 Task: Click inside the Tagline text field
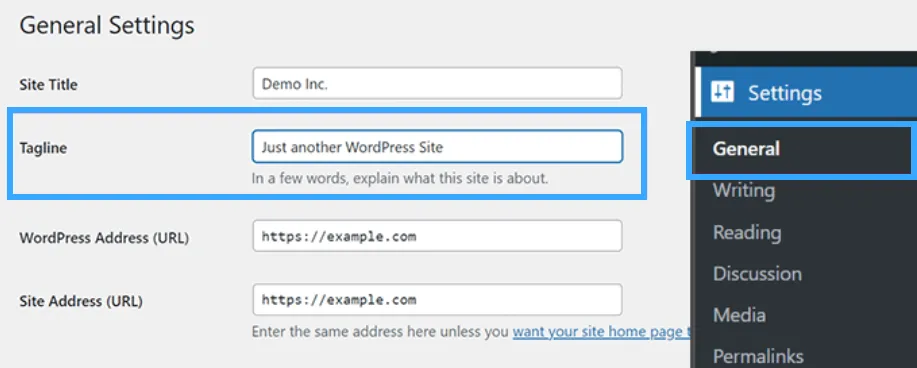pyautogui.click(x=437, y=146)
